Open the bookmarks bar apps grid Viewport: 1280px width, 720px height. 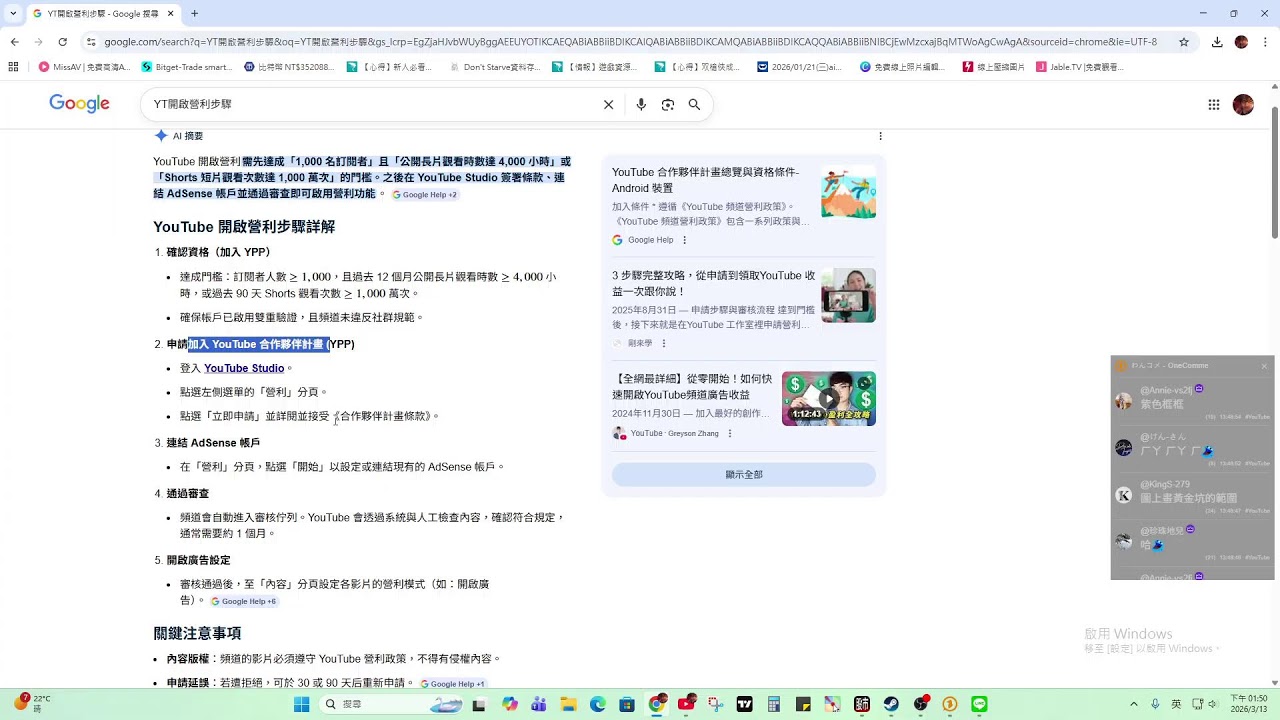13,67
